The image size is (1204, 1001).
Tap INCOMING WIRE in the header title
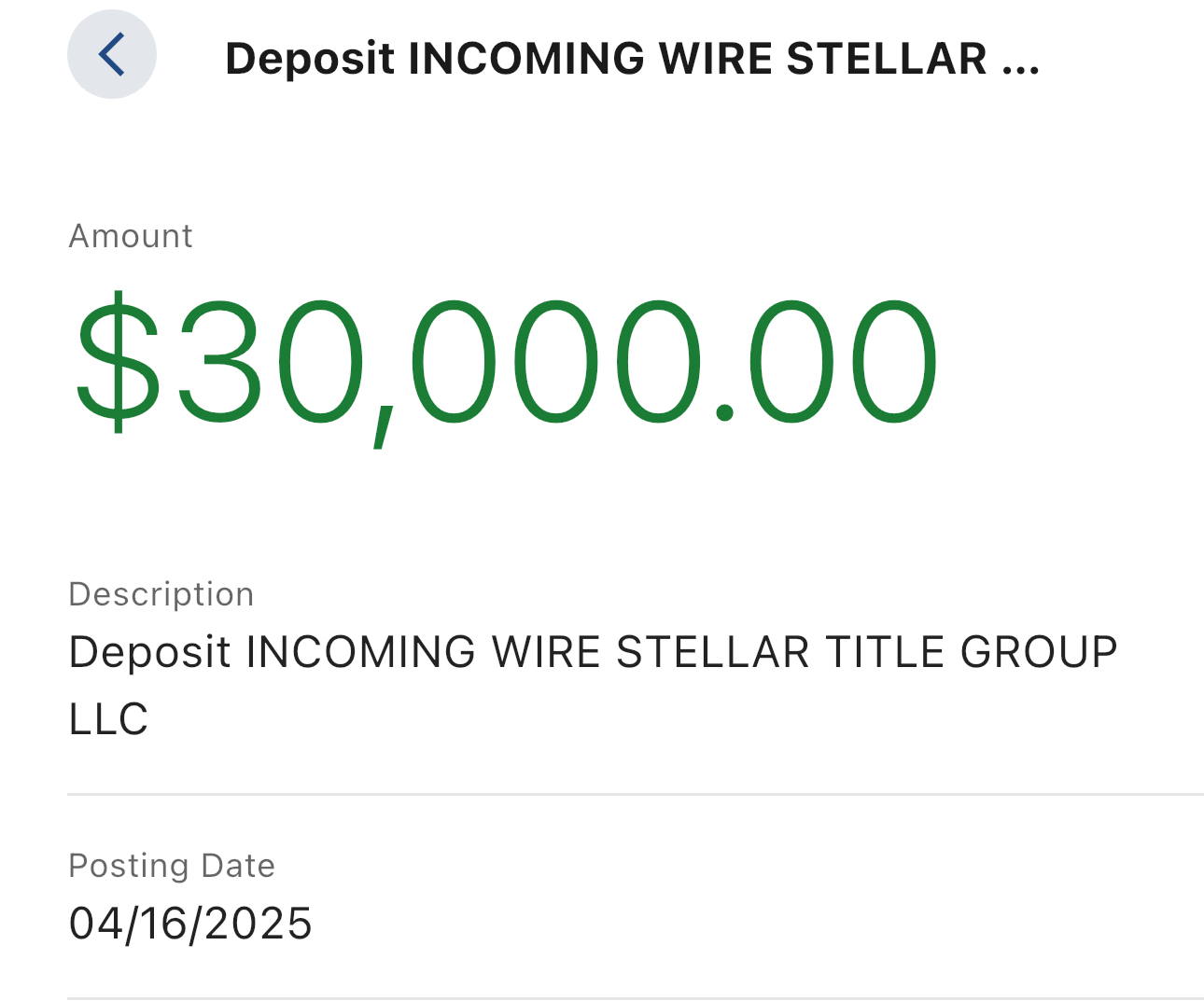(x=591, y=59)
